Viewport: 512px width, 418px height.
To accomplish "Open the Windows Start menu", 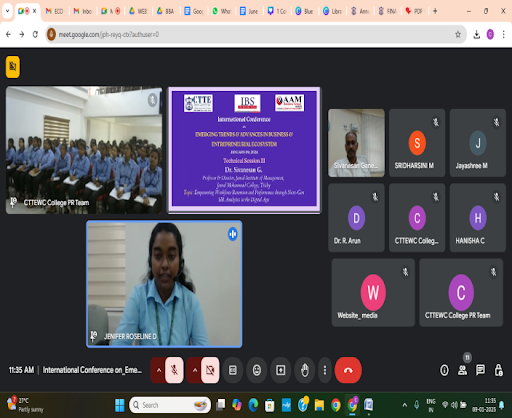I will pyautogui.click(x=120, y=405).
